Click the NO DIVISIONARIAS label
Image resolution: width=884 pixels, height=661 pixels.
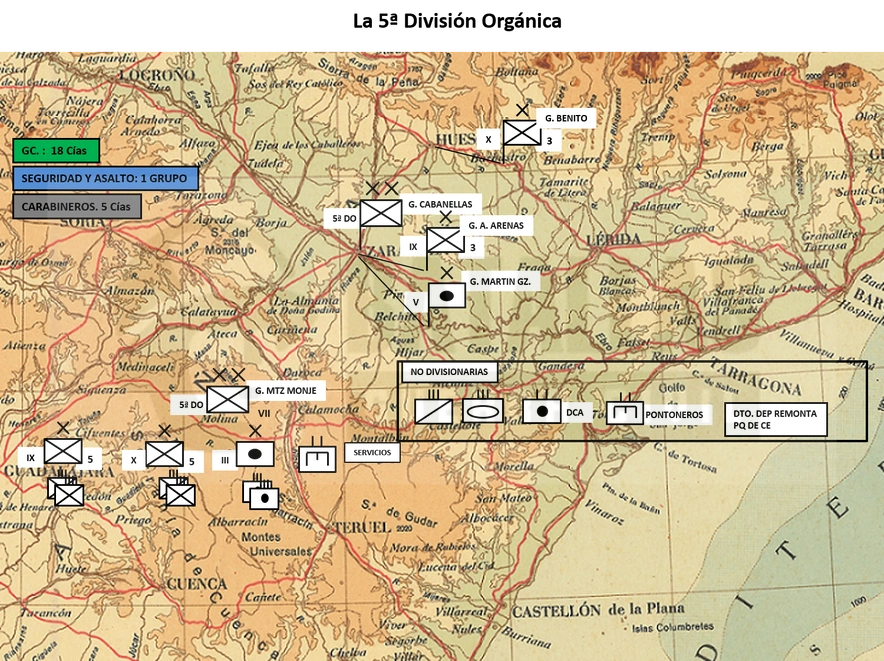[449, 372]
